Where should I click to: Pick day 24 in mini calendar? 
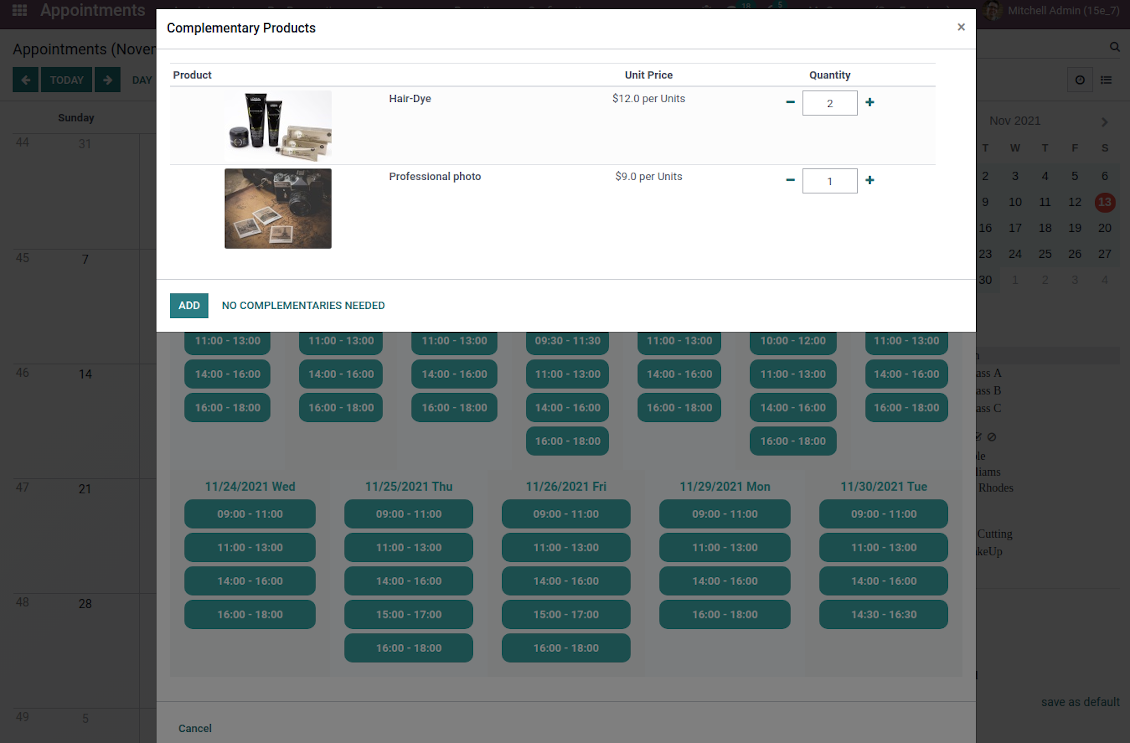(1015, 254)
